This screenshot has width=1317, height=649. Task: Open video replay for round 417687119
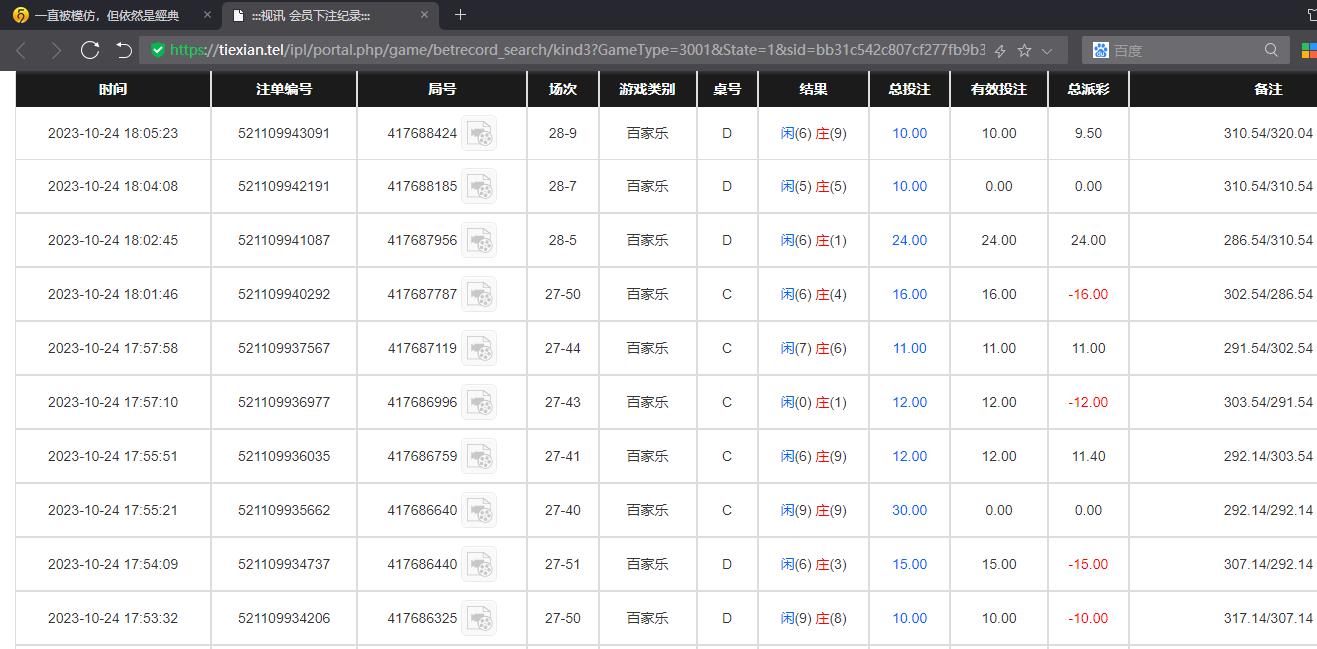[x=479, y=348]
